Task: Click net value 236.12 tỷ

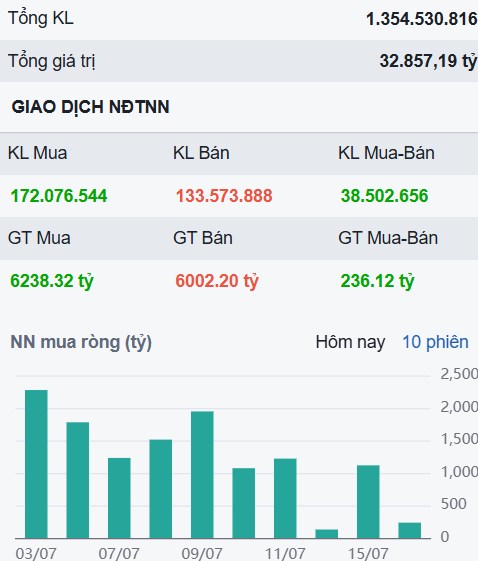Action: pos(377,281)
